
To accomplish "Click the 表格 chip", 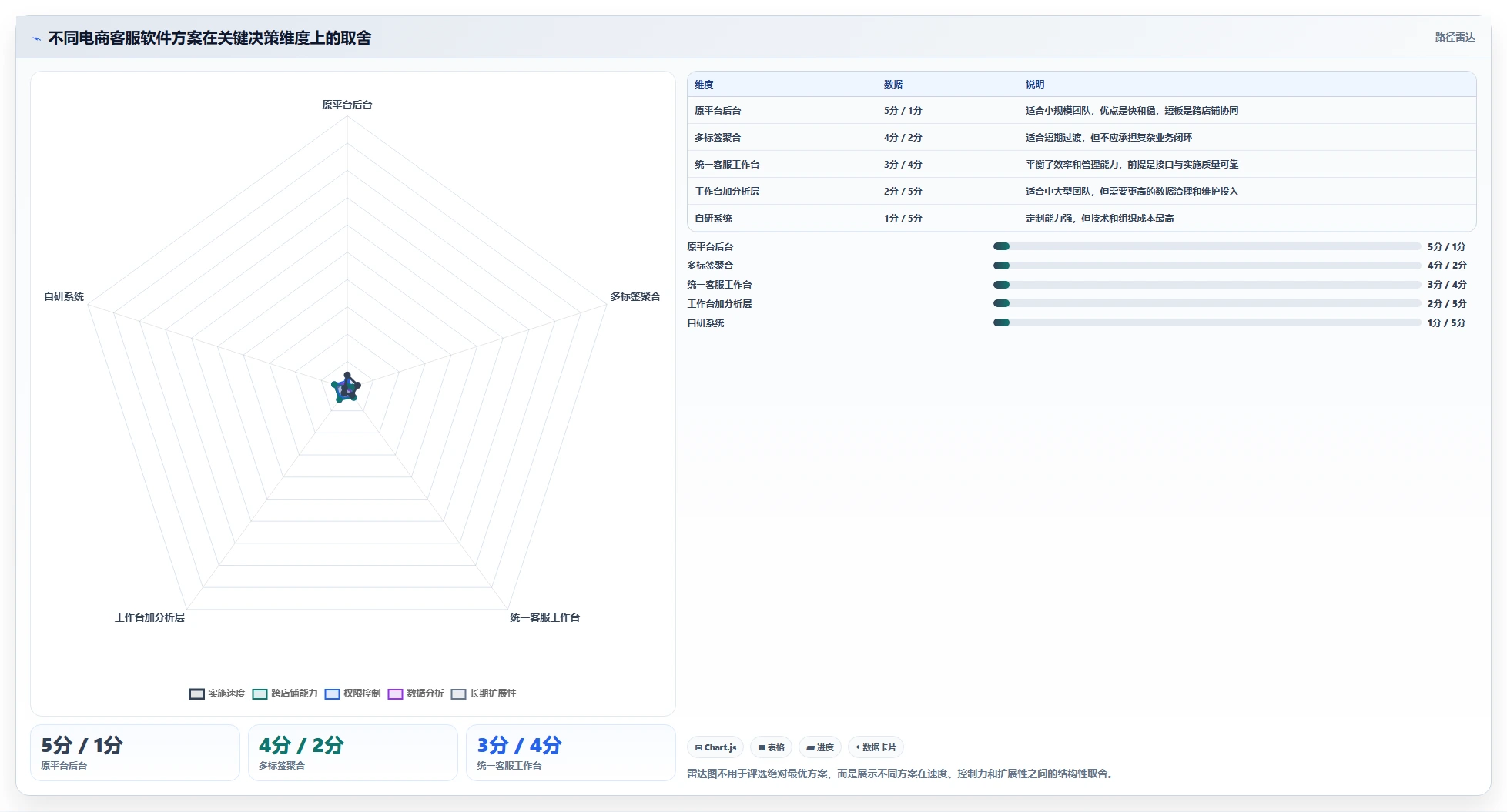I will click(771, 747).
